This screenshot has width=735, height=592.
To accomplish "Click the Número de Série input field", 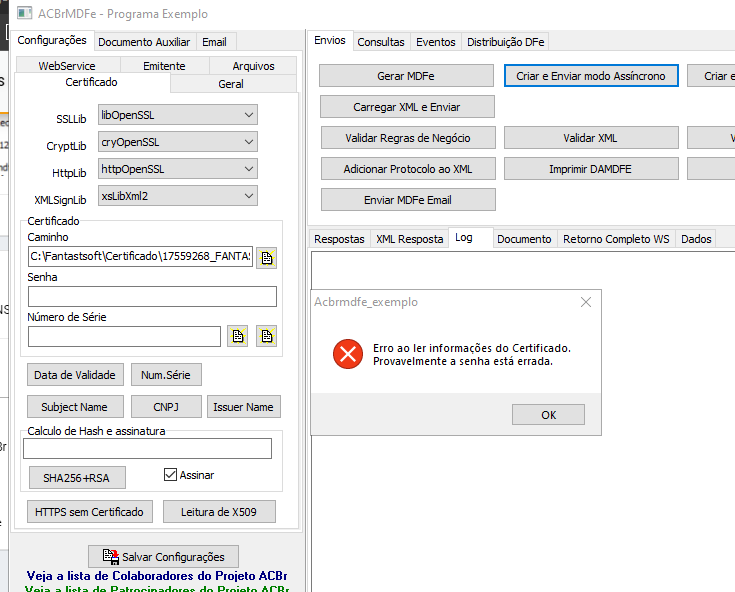I will click(124, 337).
